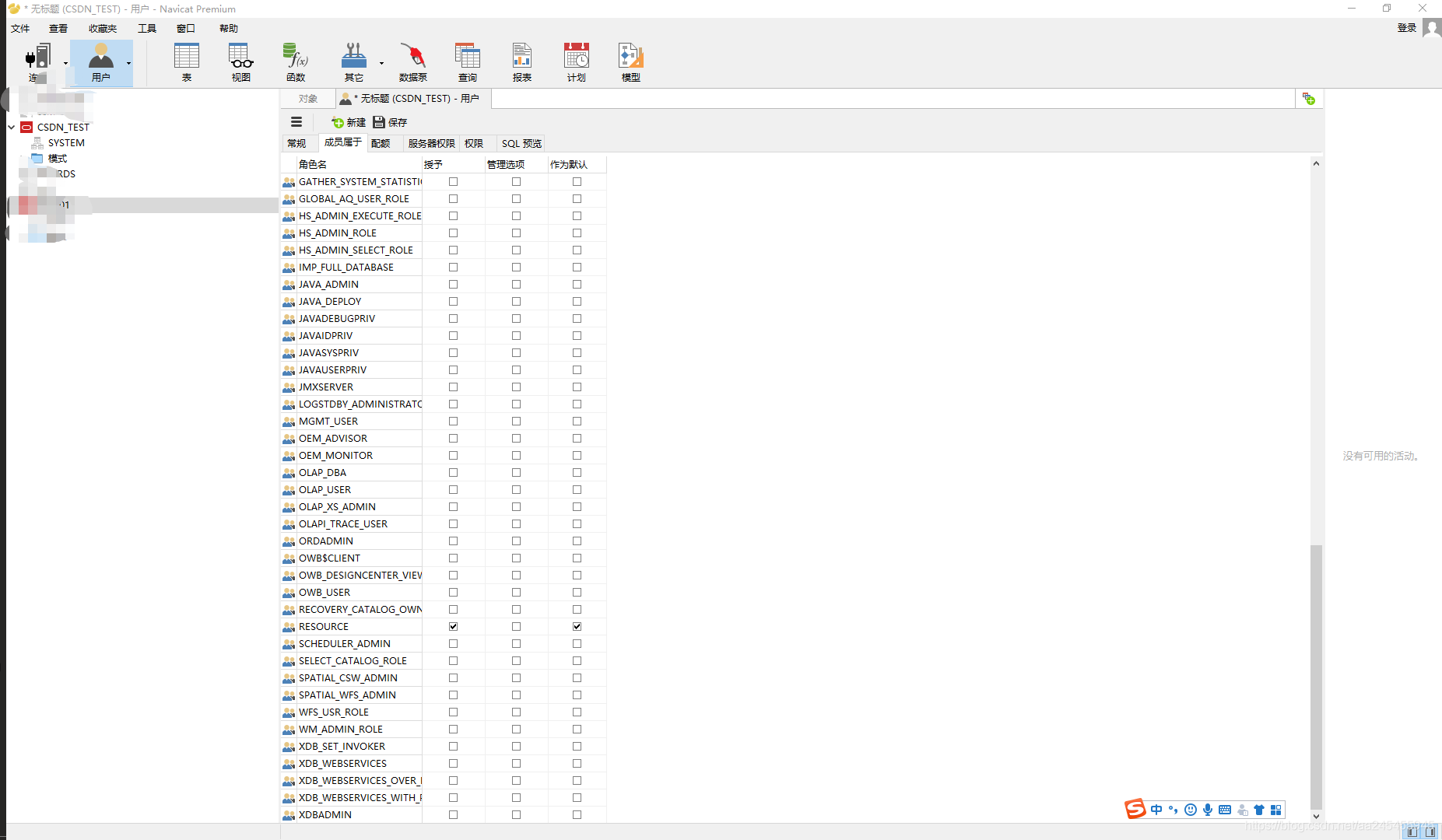Screen dimensions: 1442x840
Task: Open the View (查看) menu
Action: click(58, 29)
